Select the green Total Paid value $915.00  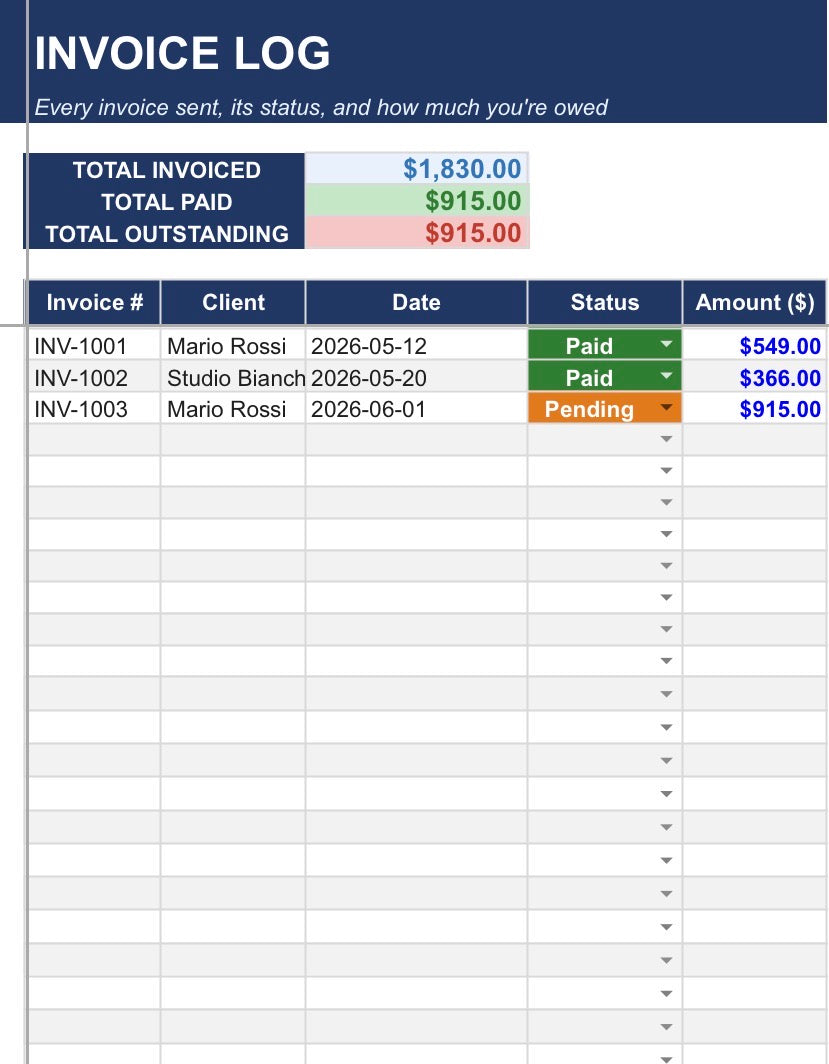[x=417, y=201]
